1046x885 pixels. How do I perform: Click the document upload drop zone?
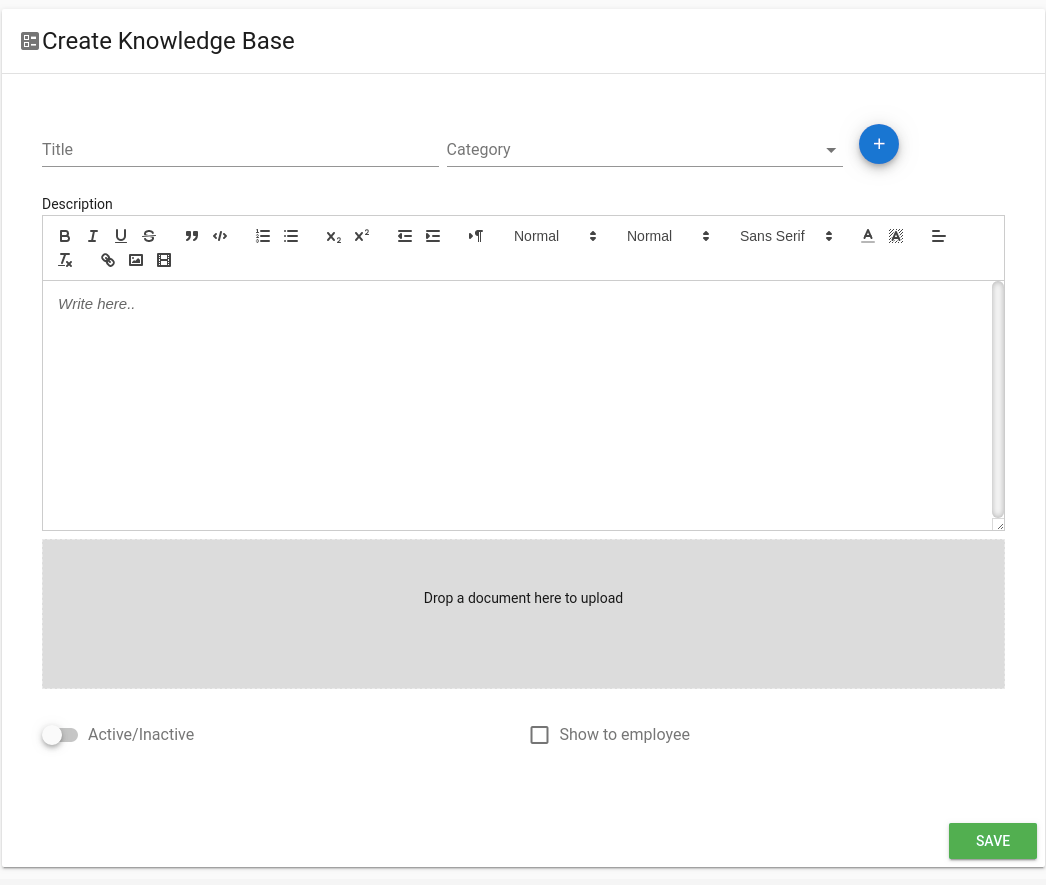point(523,614)
